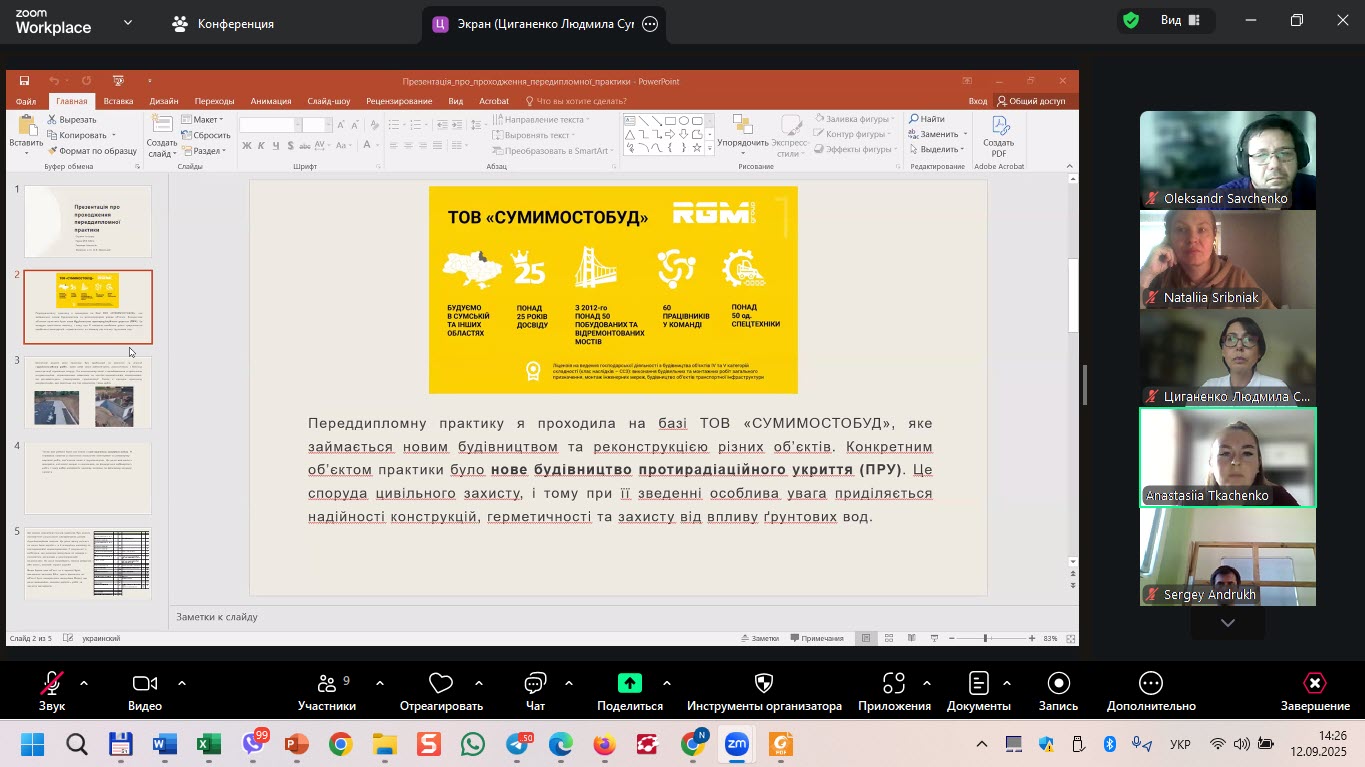The image size is (1365, 767).
Task: Click Найти find in the ribbon
Action: pos(927,119)
